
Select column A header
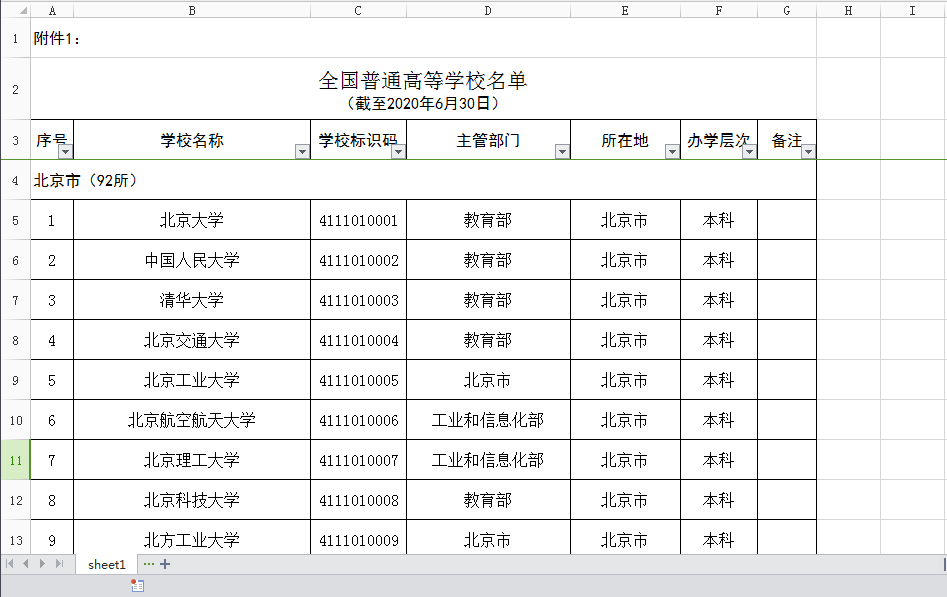[52, 10]
